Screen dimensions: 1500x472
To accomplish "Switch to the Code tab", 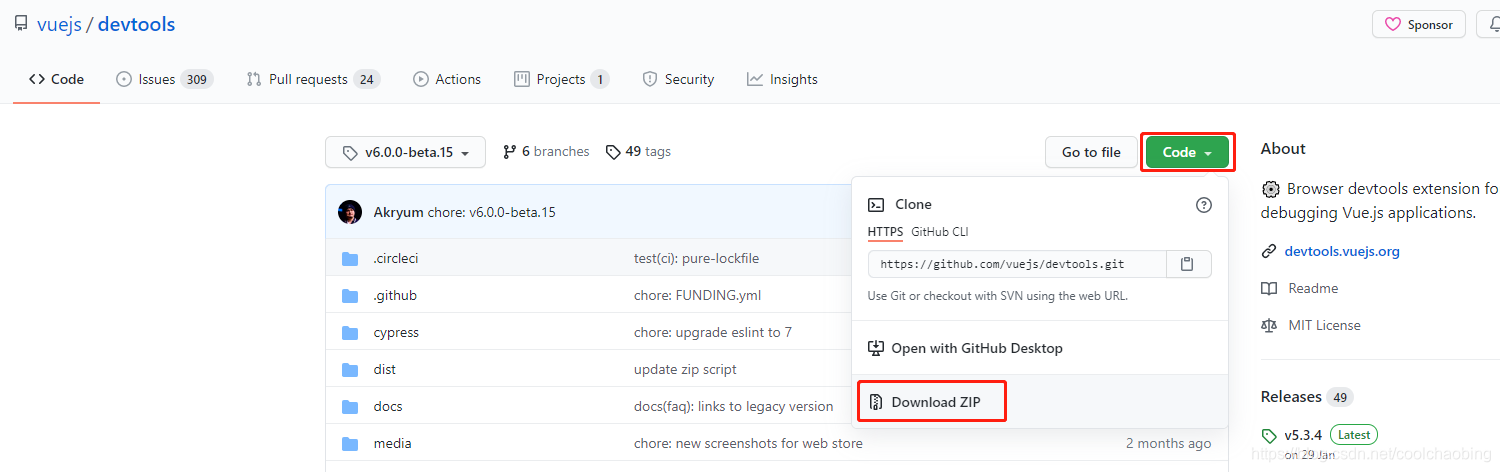I will click(57, 79).
